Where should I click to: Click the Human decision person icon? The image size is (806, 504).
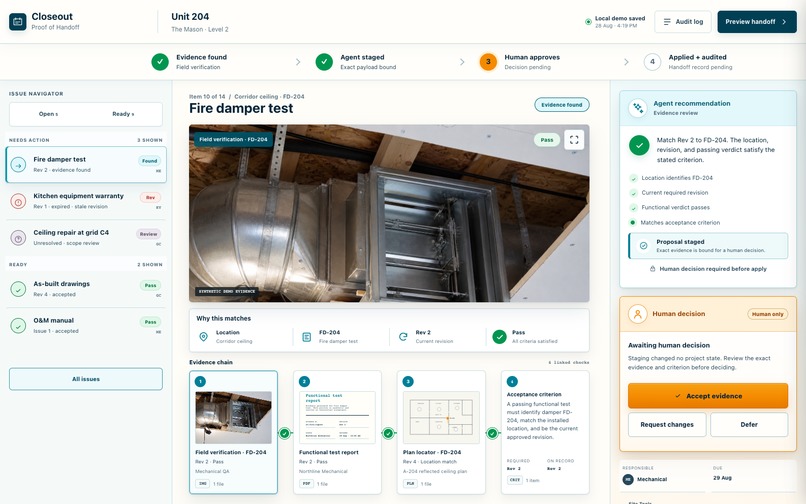point(637,314)
